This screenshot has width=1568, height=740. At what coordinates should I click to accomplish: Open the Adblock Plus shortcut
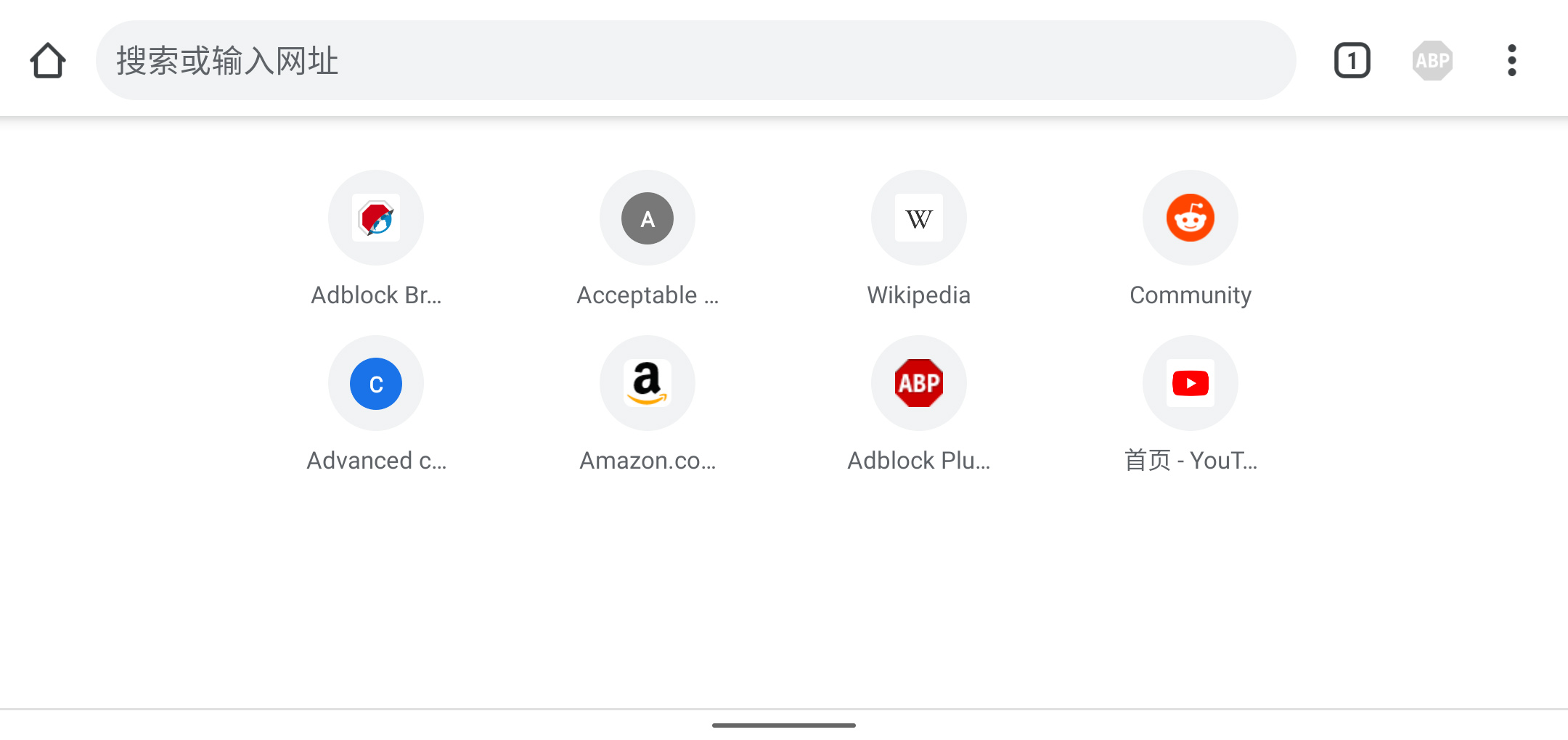(918, 383)
